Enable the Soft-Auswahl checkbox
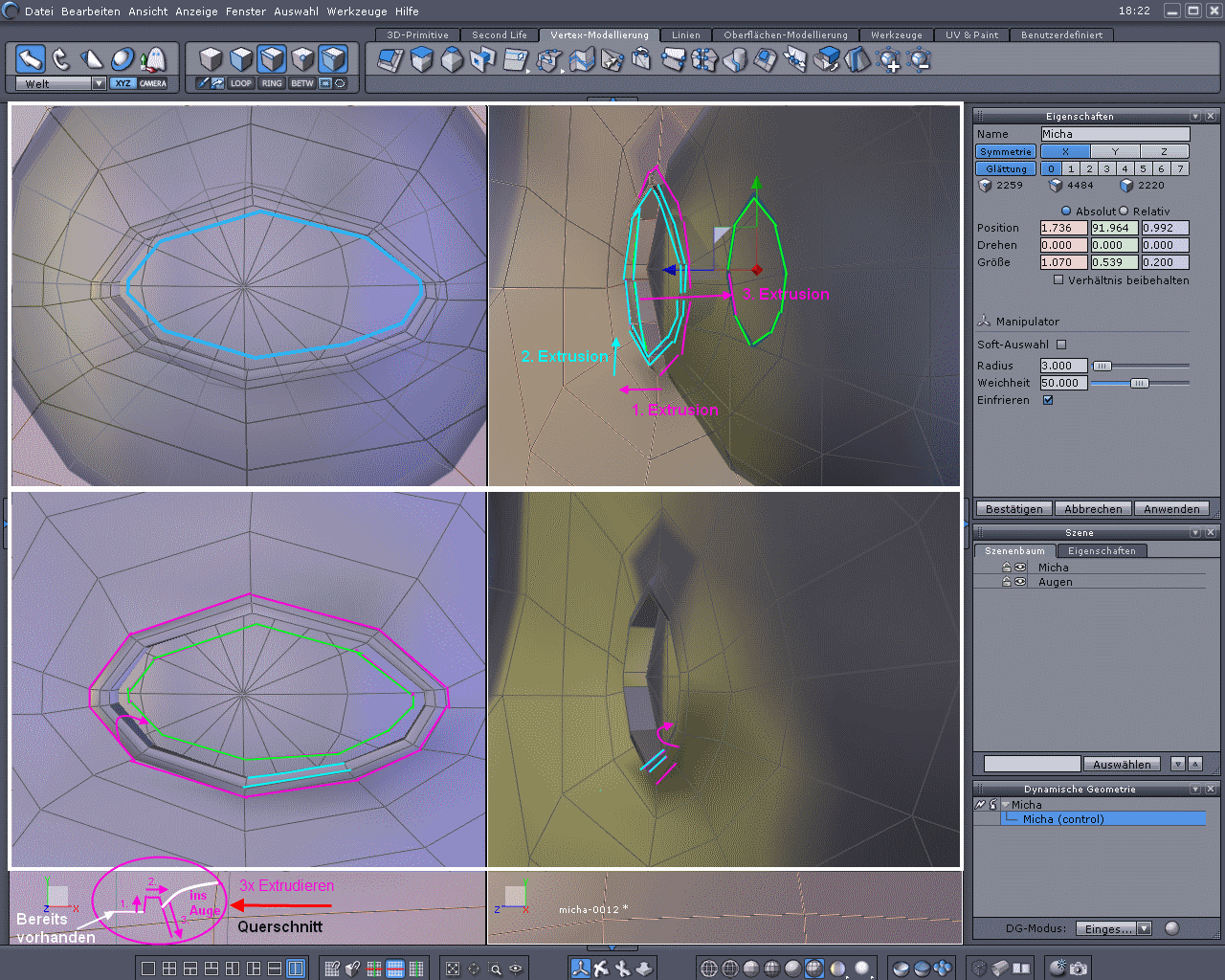The width and height of the screenshot is (1225, 980). (1061, 345)
